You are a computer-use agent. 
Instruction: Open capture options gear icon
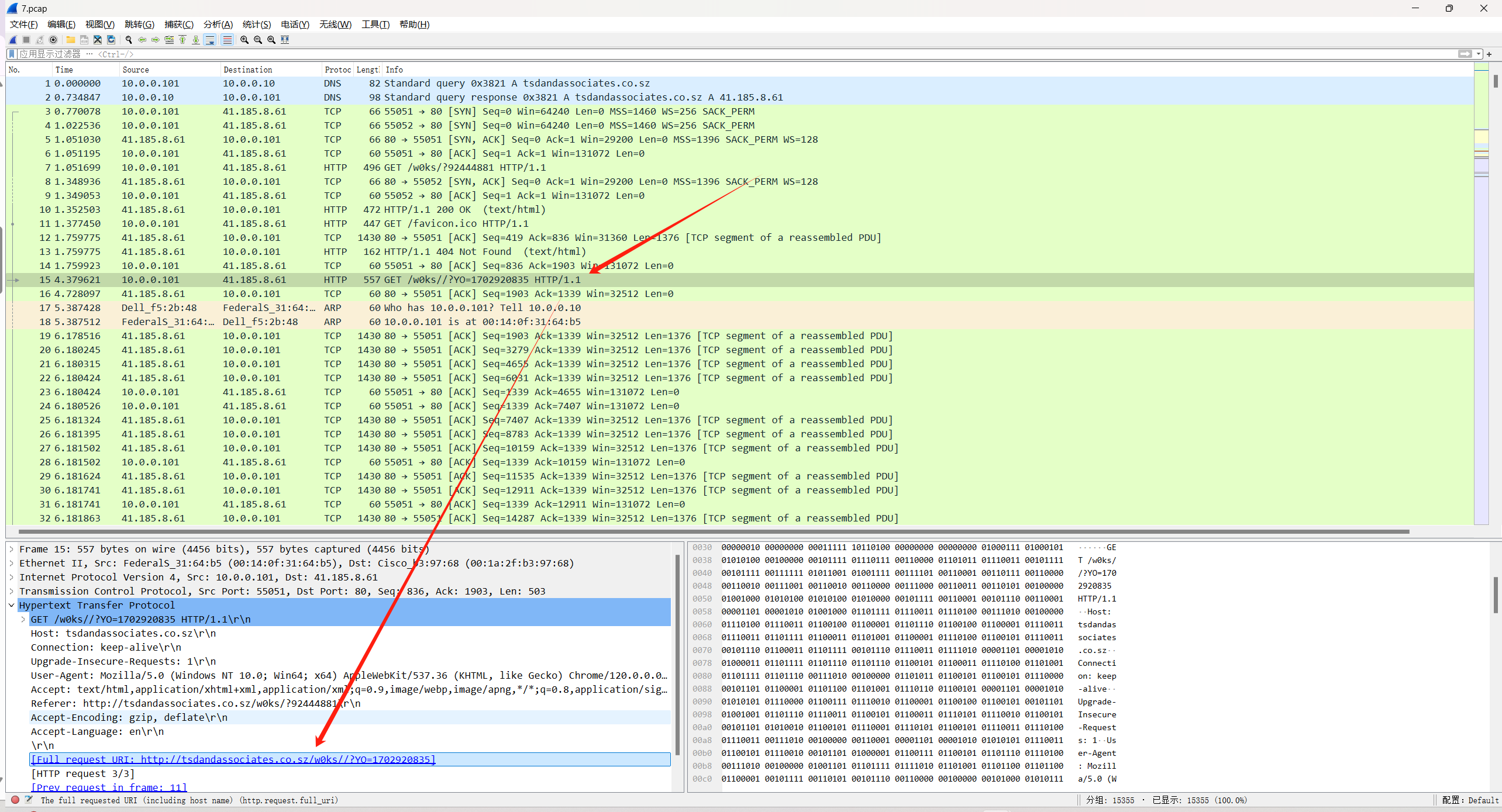tap(53, 40)
